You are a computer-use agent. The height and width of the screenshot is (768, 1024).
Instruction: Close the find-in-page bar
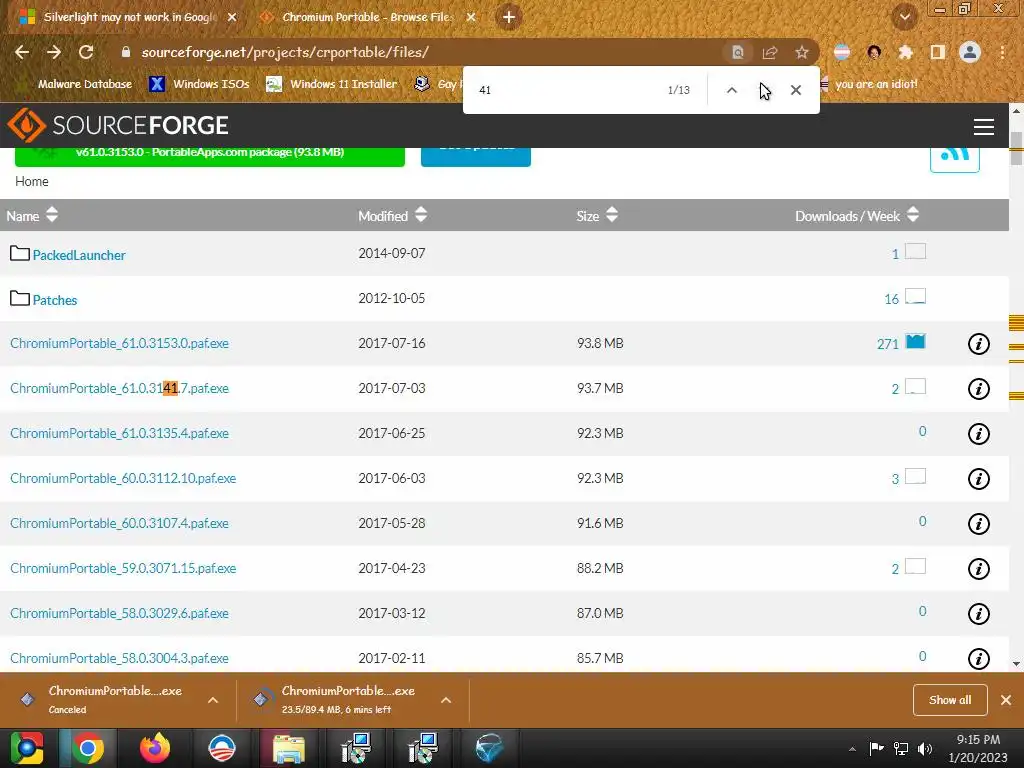pyautogui.click(x=795, y=90)
